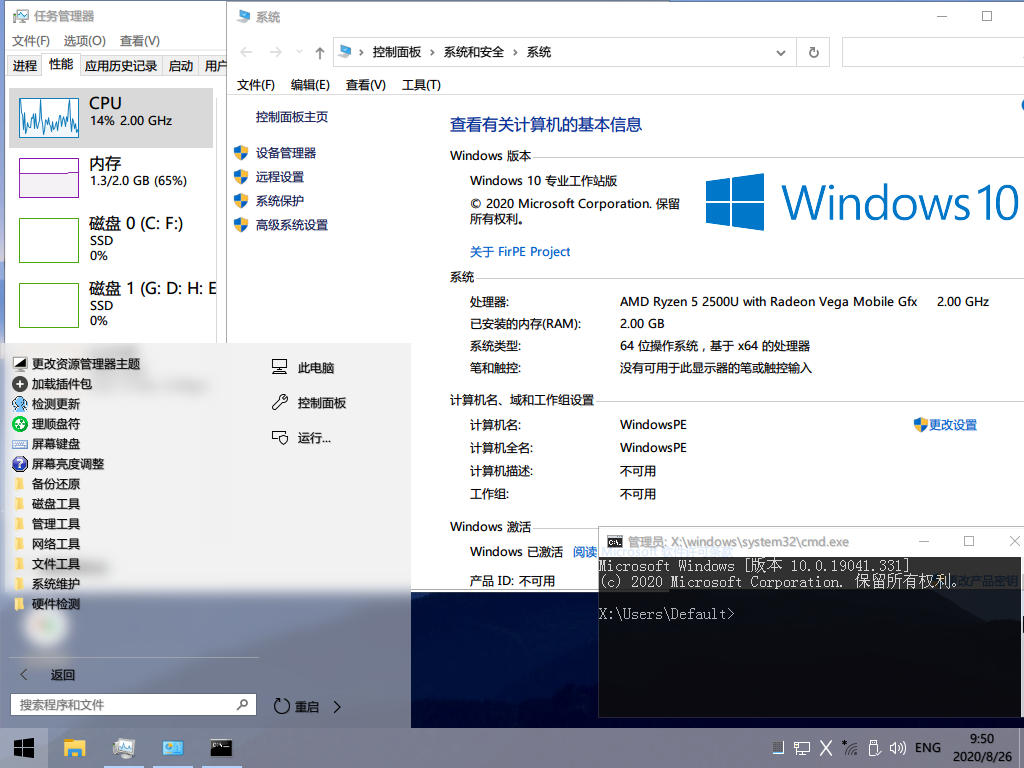This screenshot has width=1024, height=768.
Task: Click the Wi-Fi icon in system tray
Action: click(x=850, y=748)
